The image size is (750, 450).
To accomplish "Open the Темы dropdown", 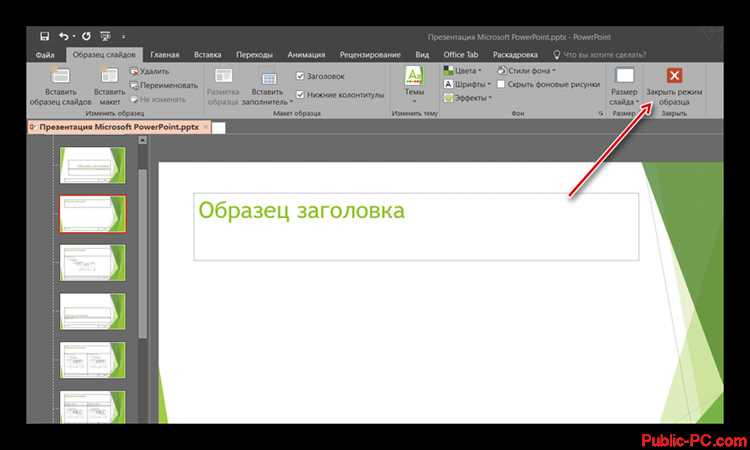I will [x=414, y=85].
